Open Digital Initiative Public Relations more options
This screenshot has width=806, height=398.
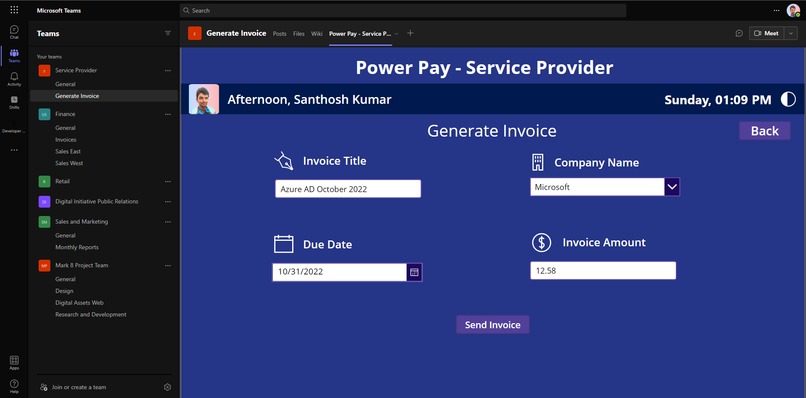click(x=168, y=202)
